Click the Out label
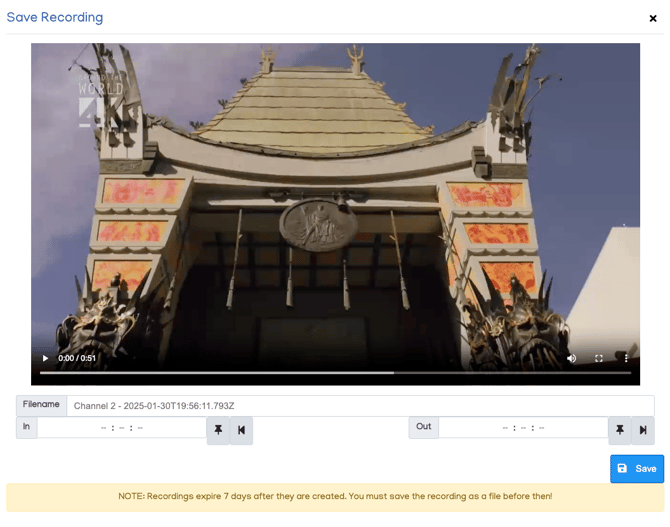The height and width of the screenshot is (527, 670). (423, 427)
